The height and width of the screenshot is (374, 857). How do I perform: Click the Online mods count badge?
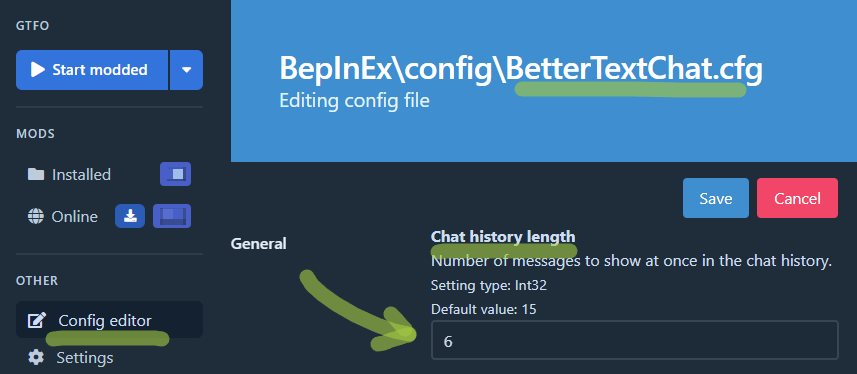(x=172, y=217)
